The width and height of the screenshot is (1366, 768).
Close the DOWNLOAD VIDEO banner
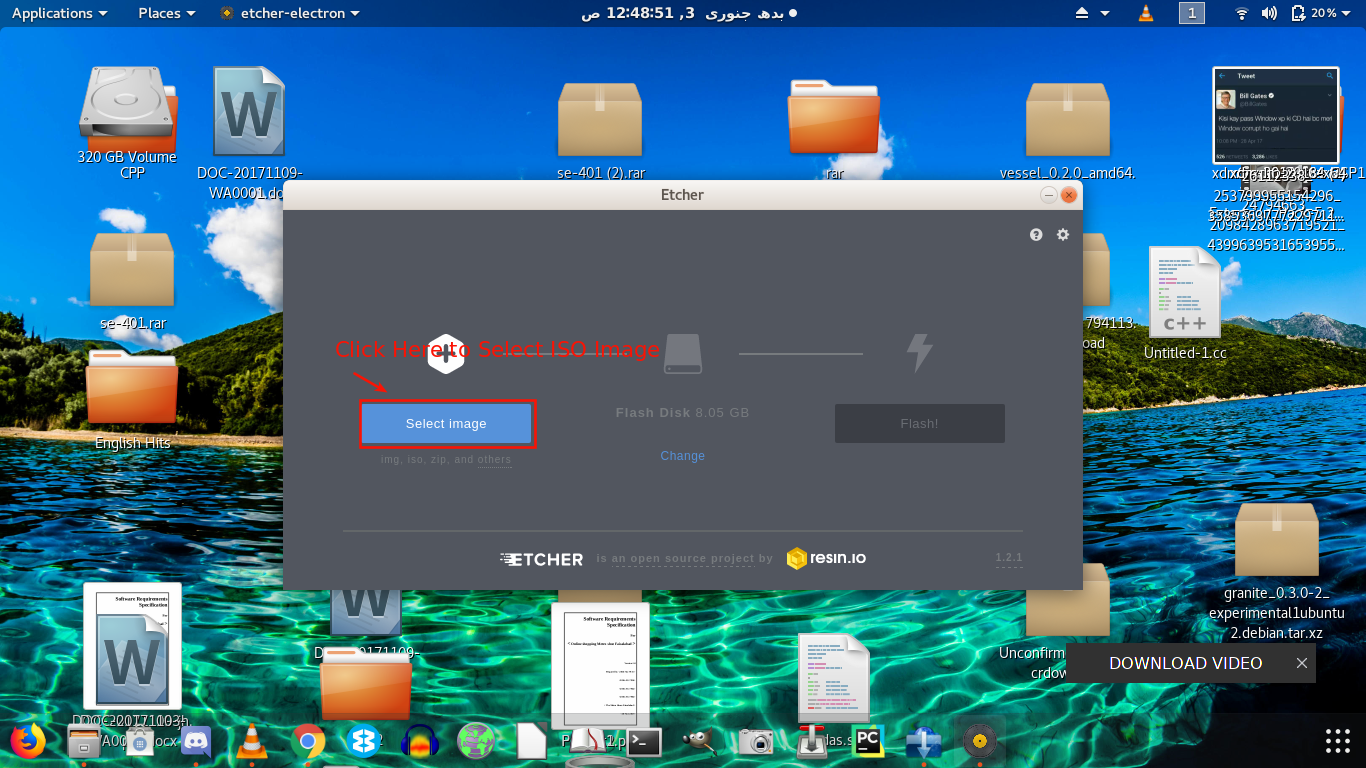pyautogui.click(x=1302, y=663)
